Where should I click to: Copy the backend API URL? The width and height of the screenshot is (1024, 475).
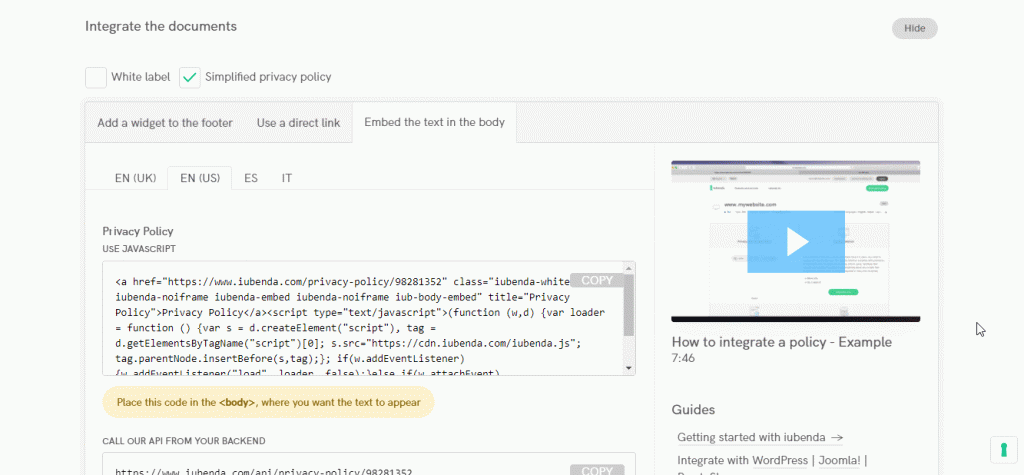point(596,470)
